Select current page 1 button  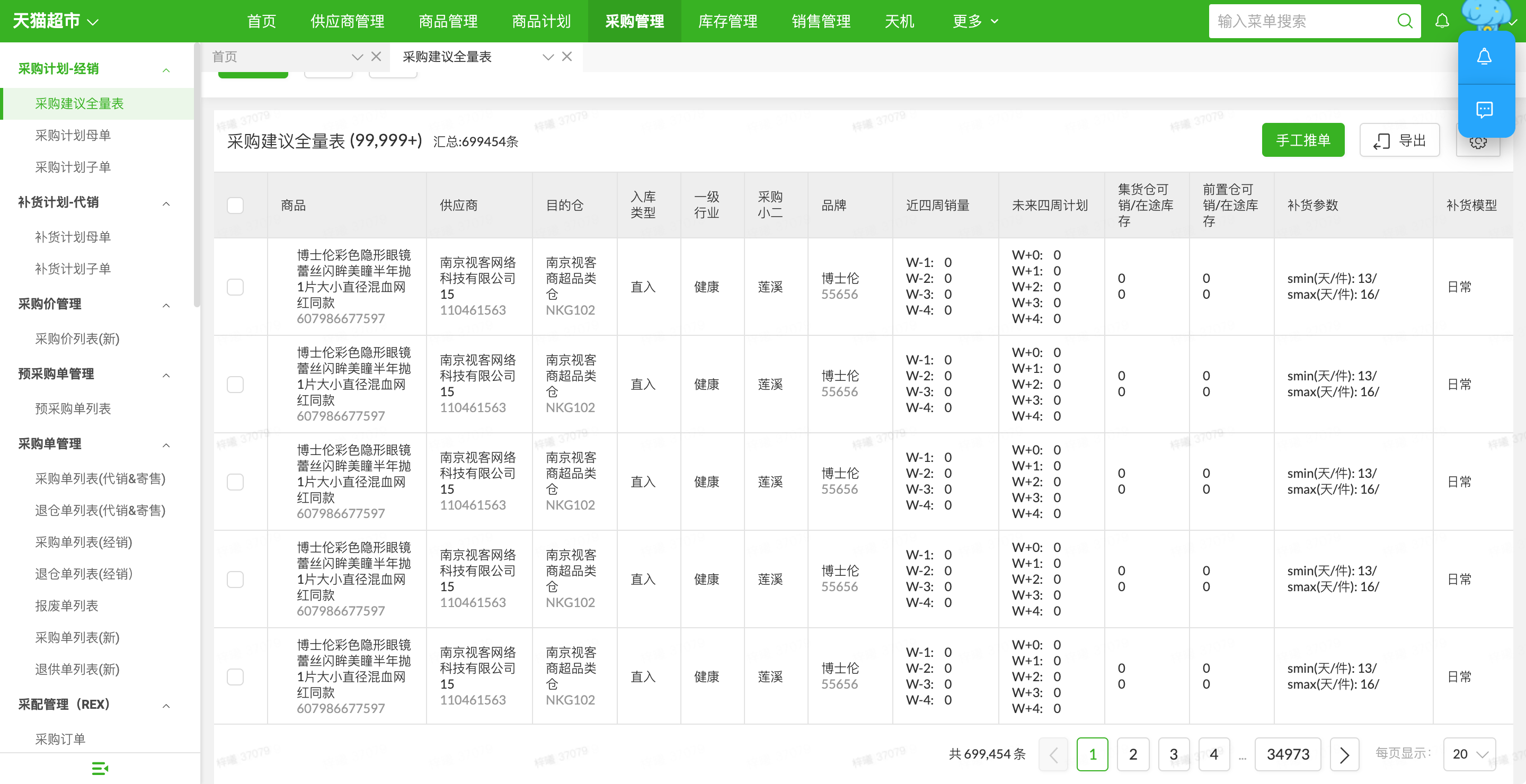[x=1093, y=754]
